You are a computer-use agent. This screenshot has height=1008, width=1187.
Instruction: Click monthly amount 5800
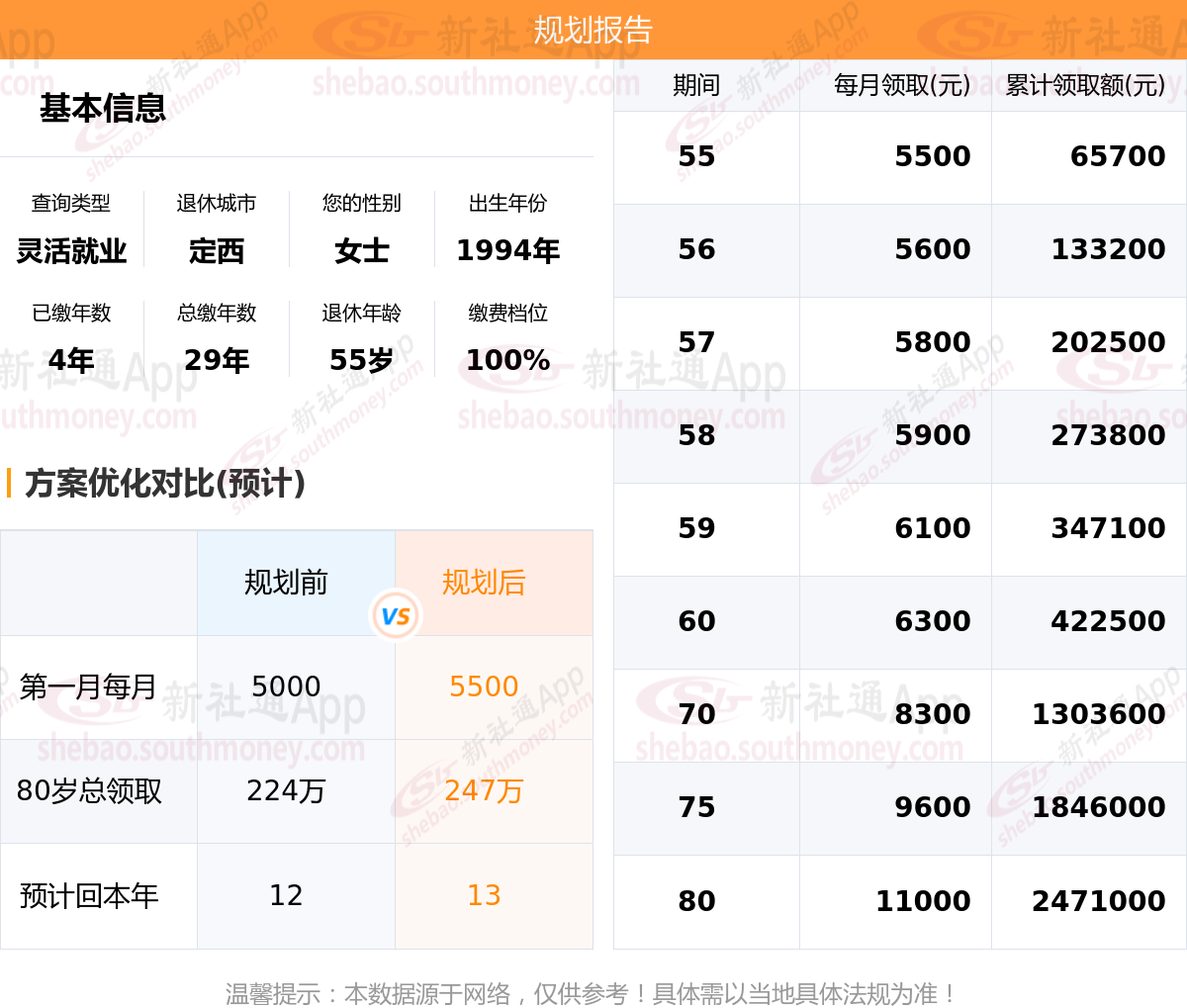933,342
